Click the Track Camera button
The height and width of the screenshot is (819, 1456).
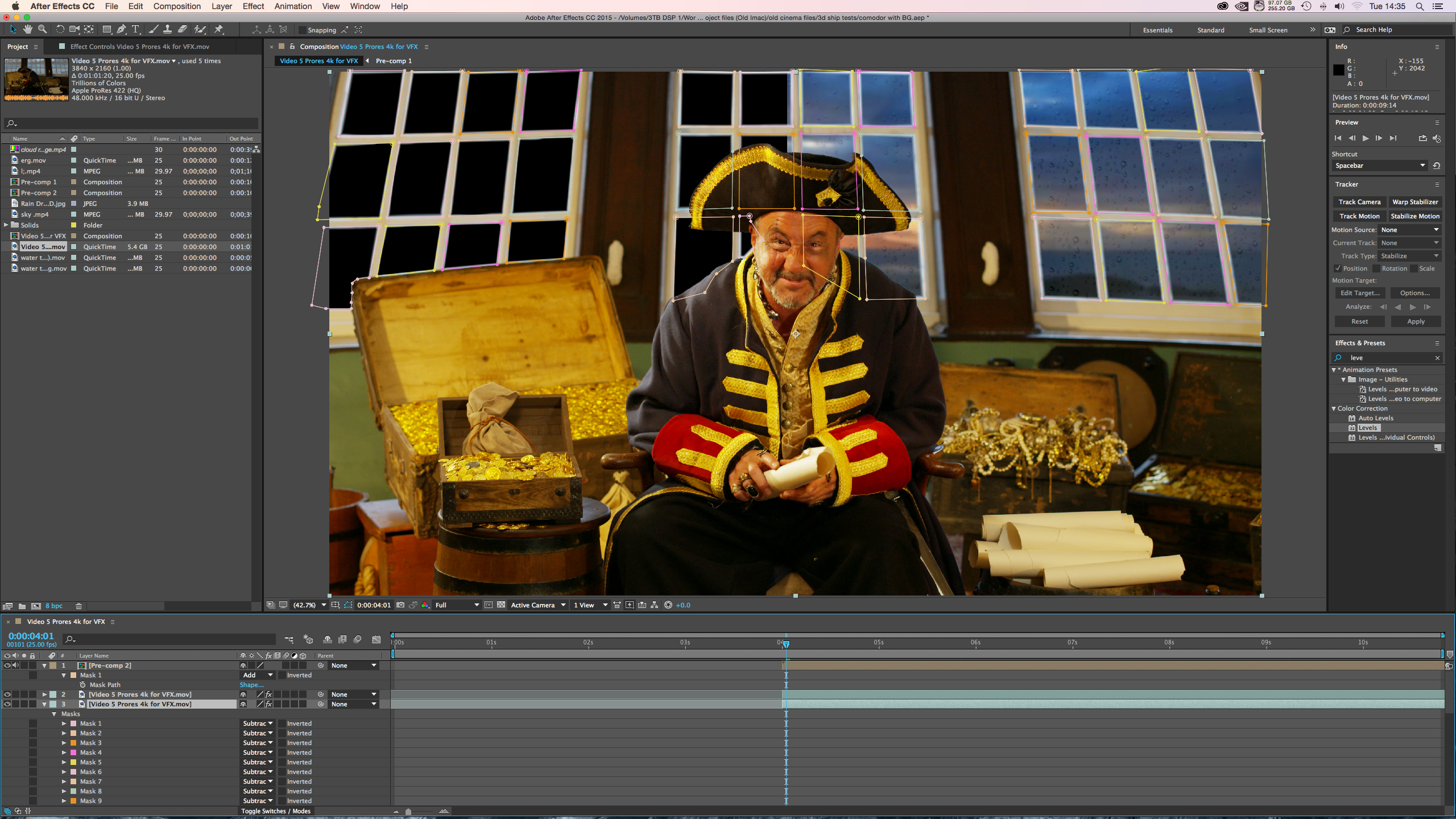1359,202
